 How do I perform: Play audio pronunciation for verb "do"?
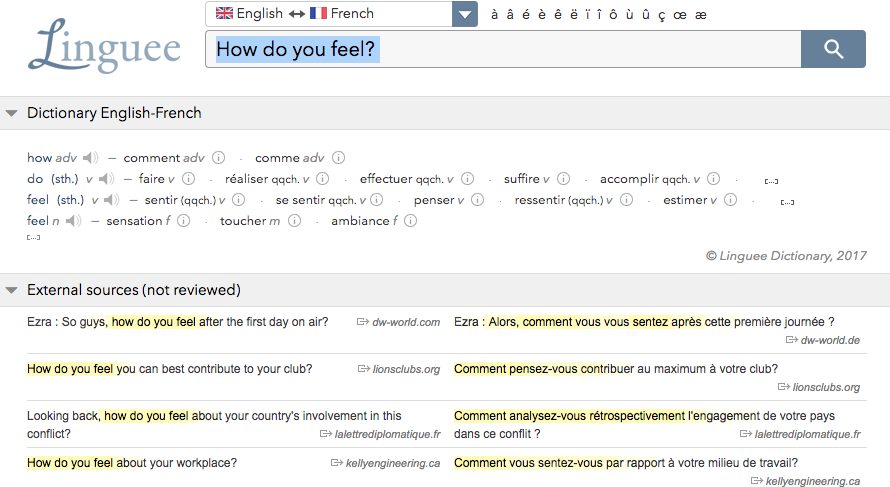click(108, 180)
